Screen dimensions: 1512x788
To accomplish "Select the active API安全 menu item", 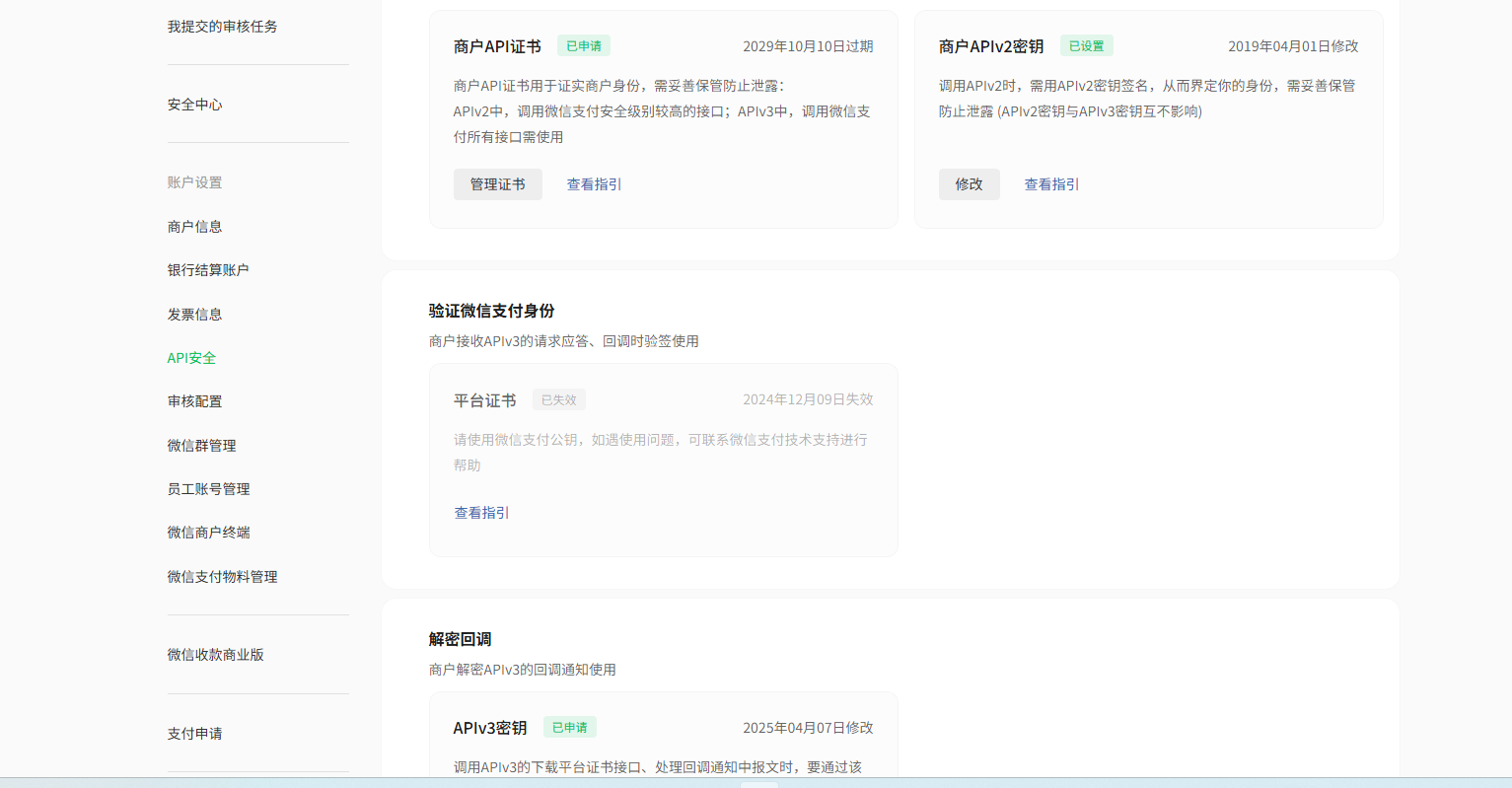I will click(191, 358).
